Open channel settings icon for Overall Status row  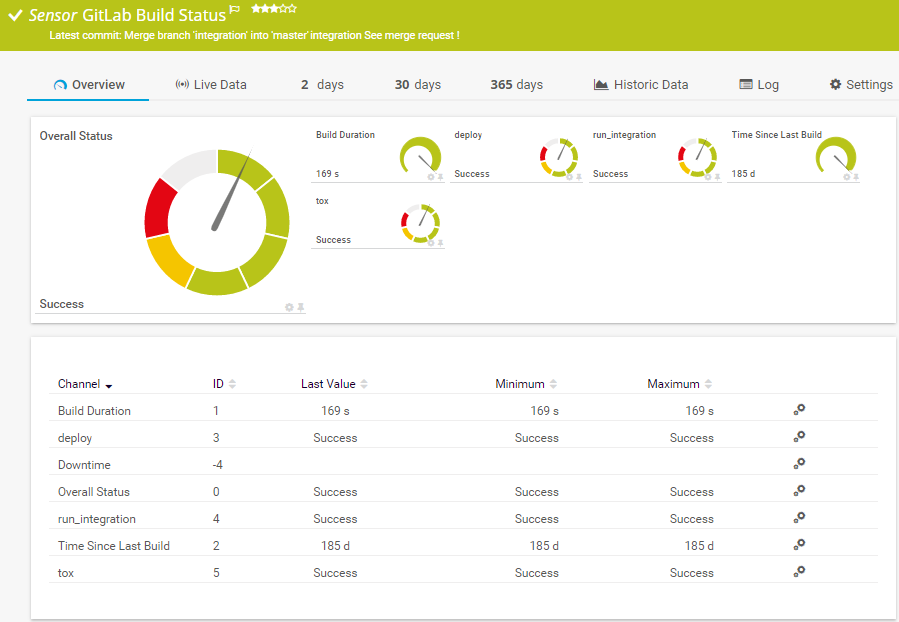[799, 491]
